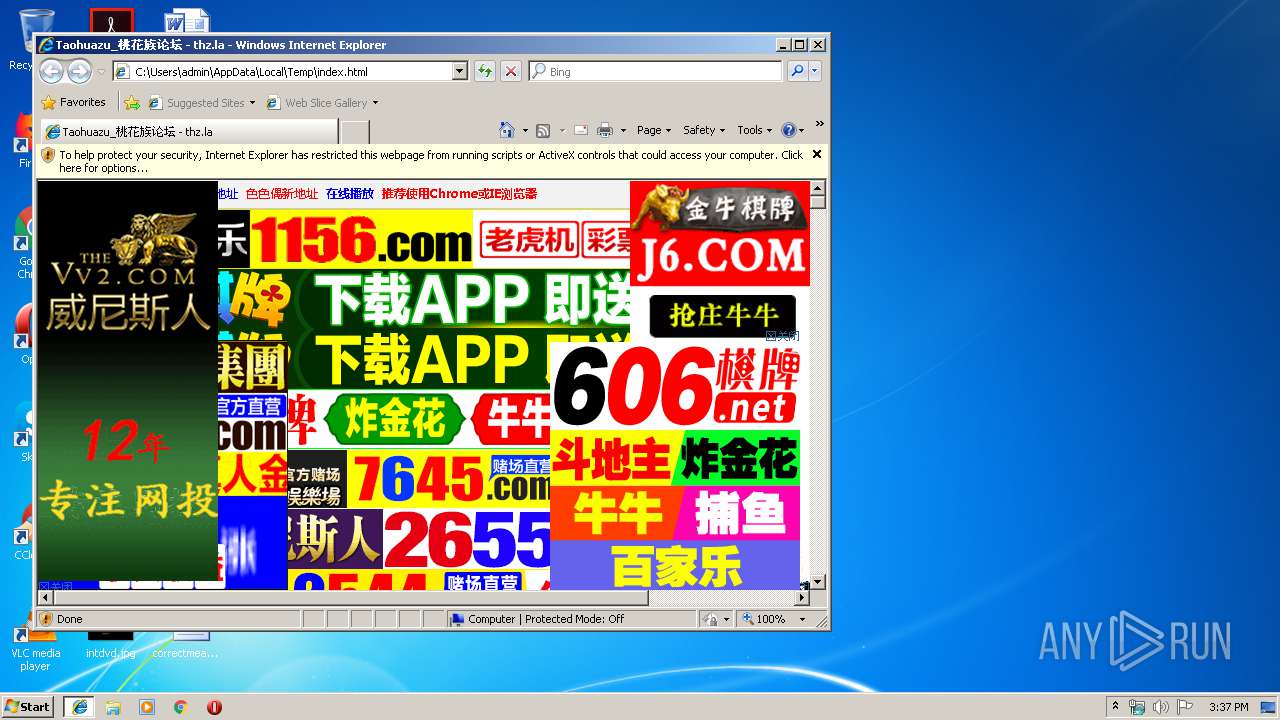Screen dimensions: 1280x720
Task: Close the right floating ad via 关闭
Action: 782,336
